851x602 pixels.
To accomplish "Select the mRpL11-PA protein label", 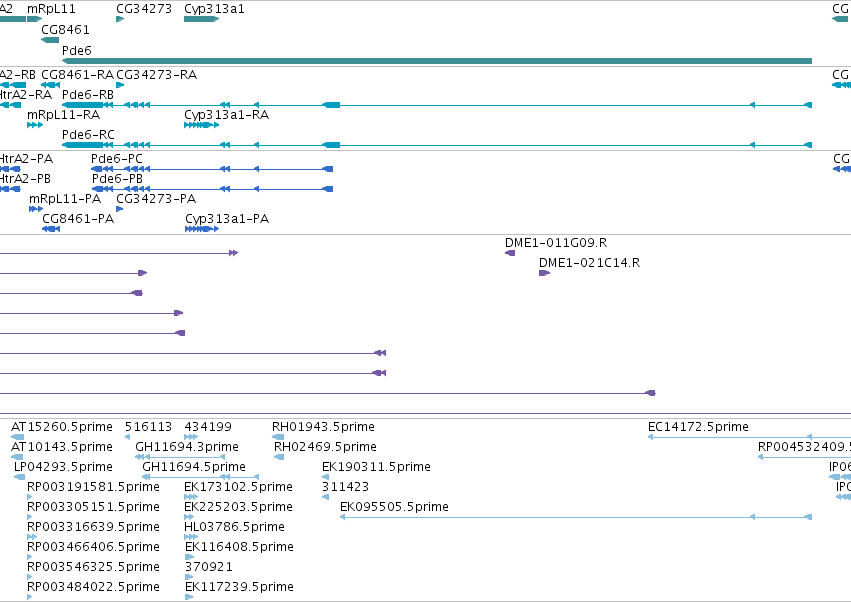I will click(x=65, y=199).
